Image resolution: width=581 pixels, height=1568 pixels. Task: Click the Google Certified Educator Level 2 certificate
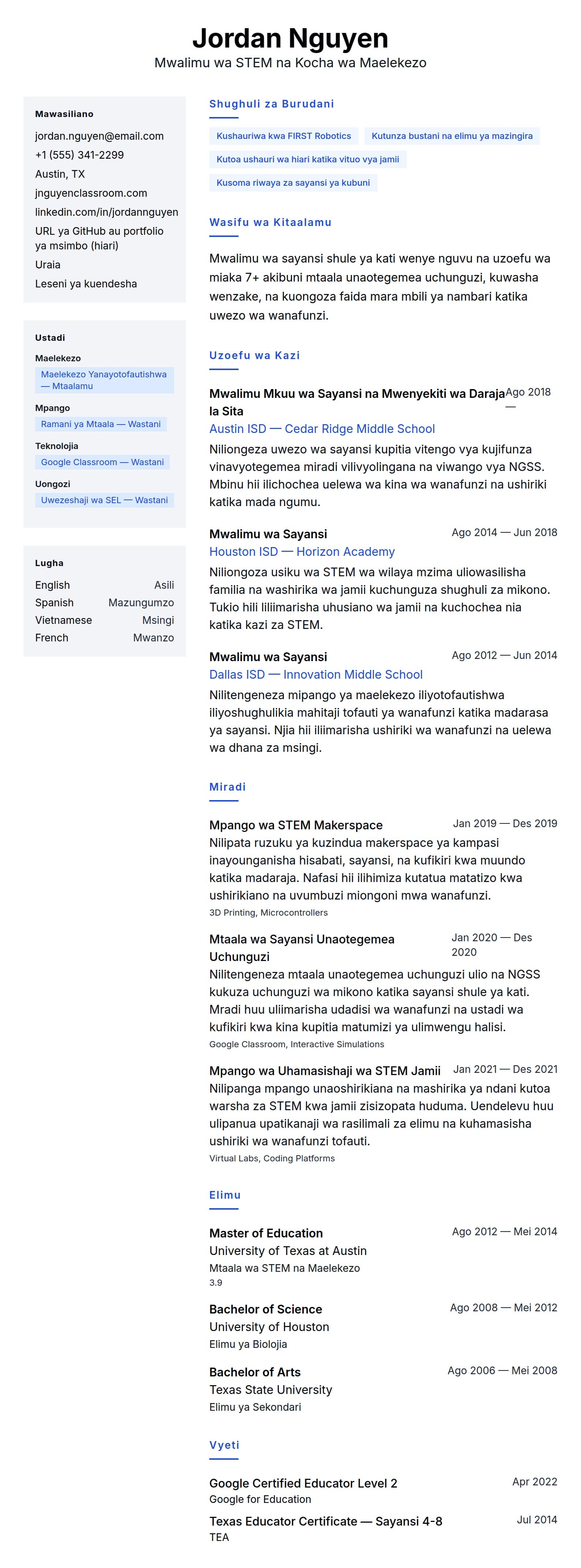click(303, 1483)
